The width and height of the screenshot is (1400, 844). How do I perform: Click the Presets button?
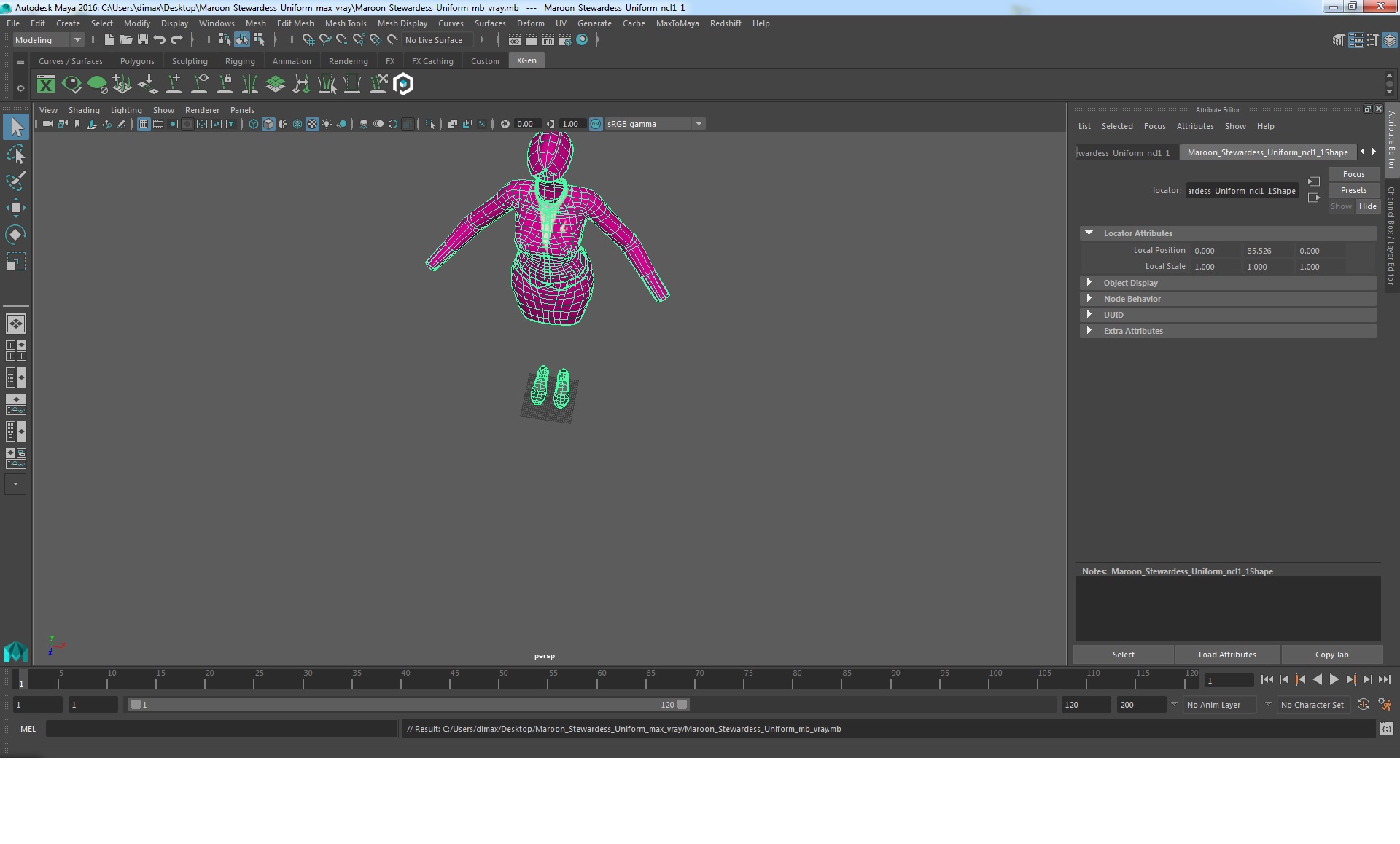pyautogui.click(x=1353, y=190)
